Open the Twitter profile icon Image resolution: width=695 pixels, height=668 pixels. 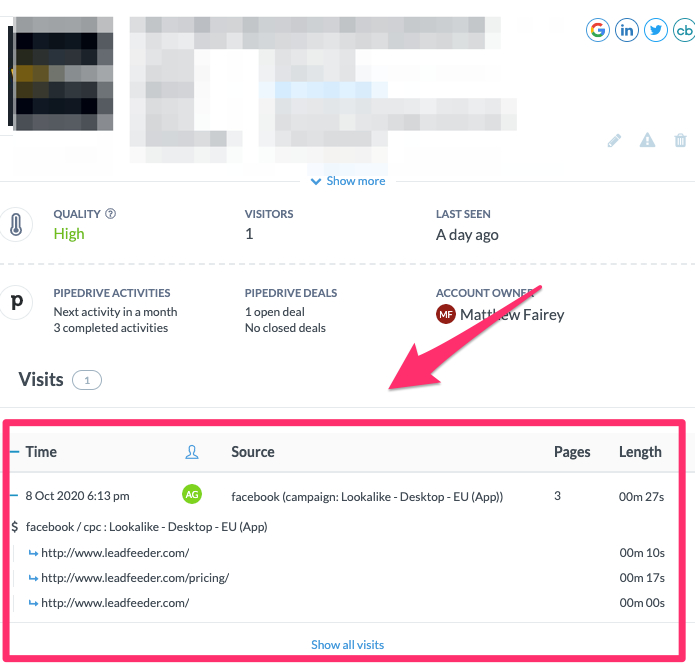pos(656,30)
